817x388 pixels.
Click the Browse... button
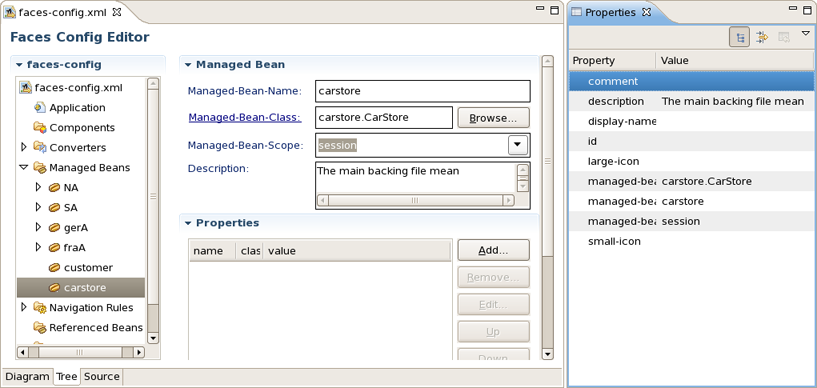coord(493,118)
